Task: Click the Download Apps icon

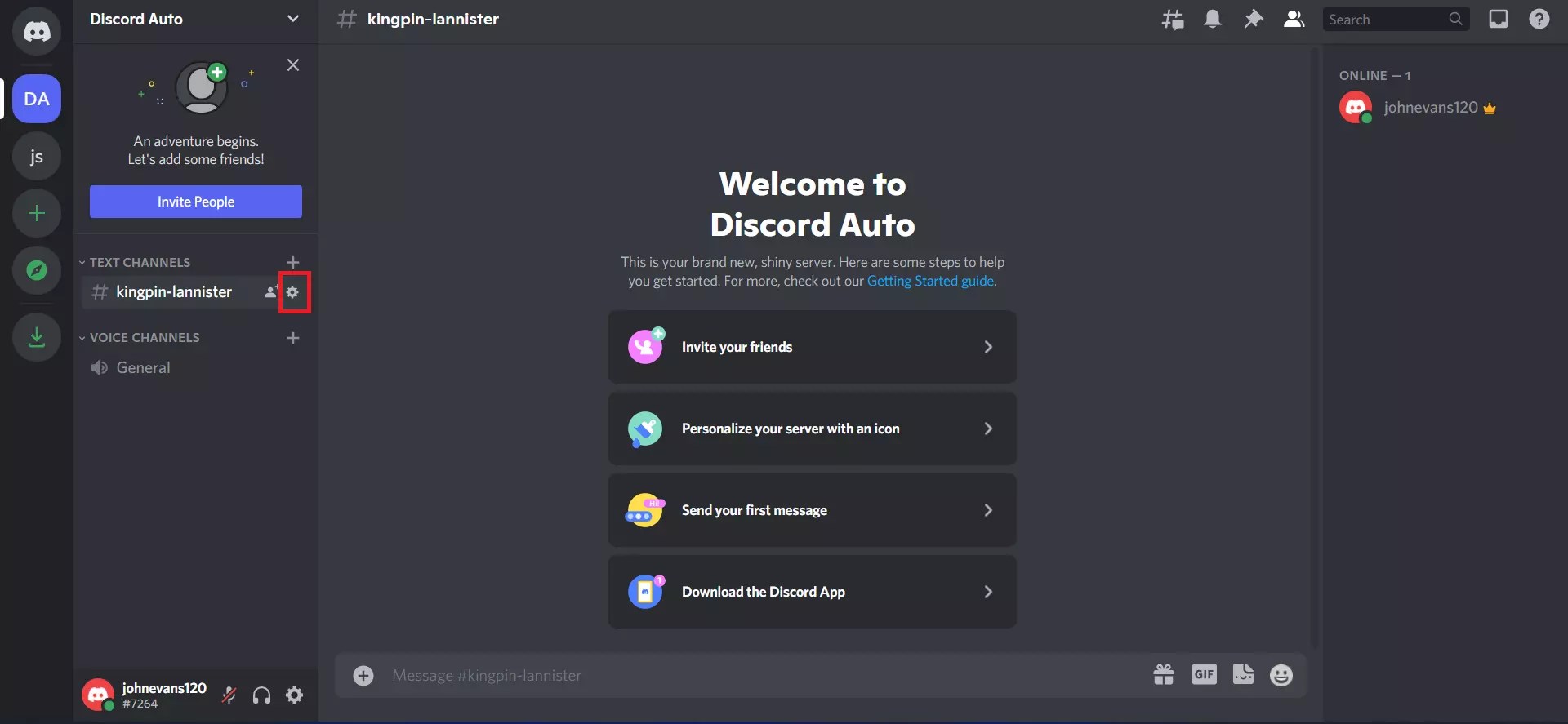Action: pyautogui.click(x=37, y=336)
